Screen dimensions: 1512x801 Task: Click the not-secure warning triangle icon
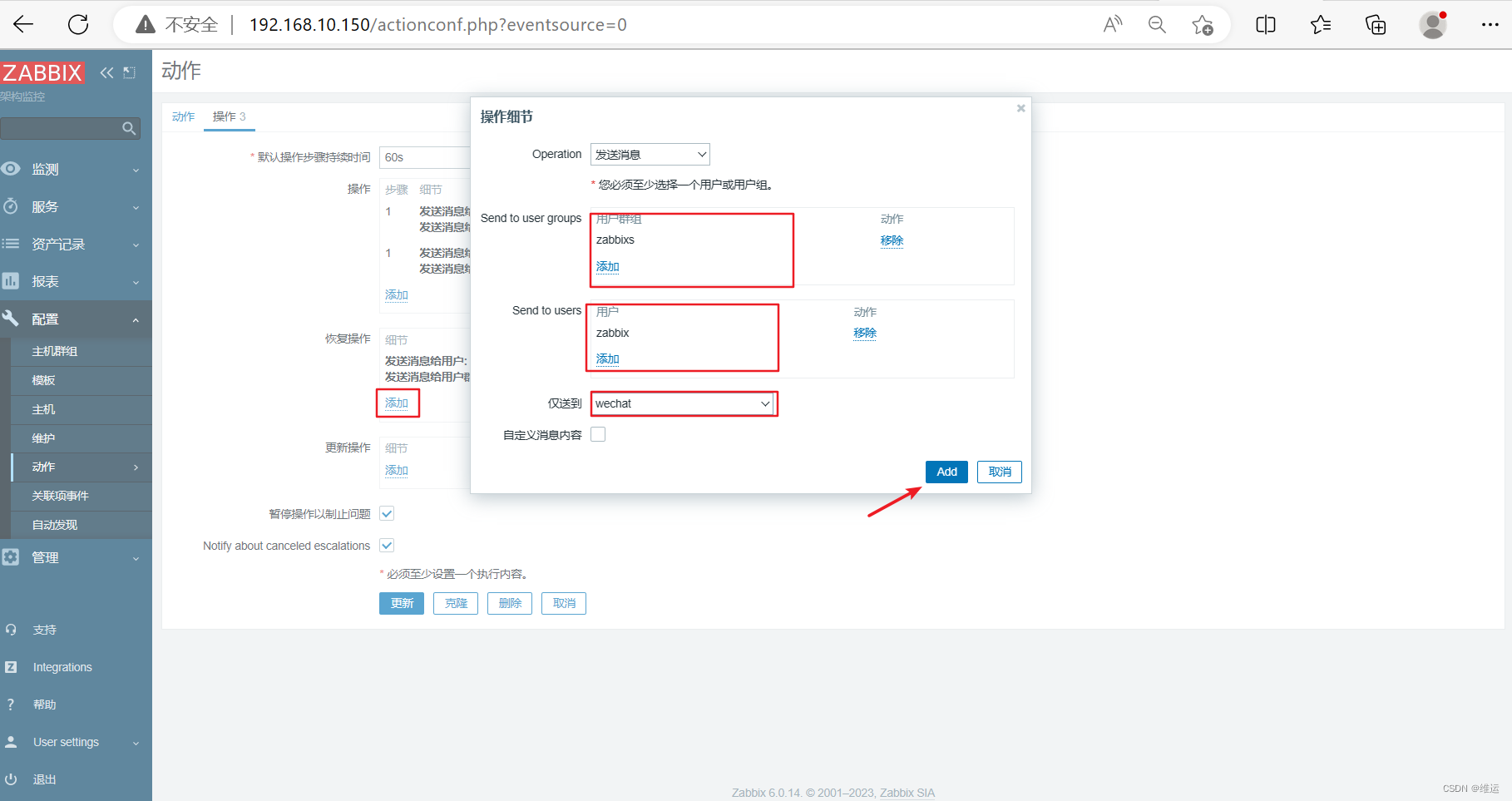coord(146,24)
